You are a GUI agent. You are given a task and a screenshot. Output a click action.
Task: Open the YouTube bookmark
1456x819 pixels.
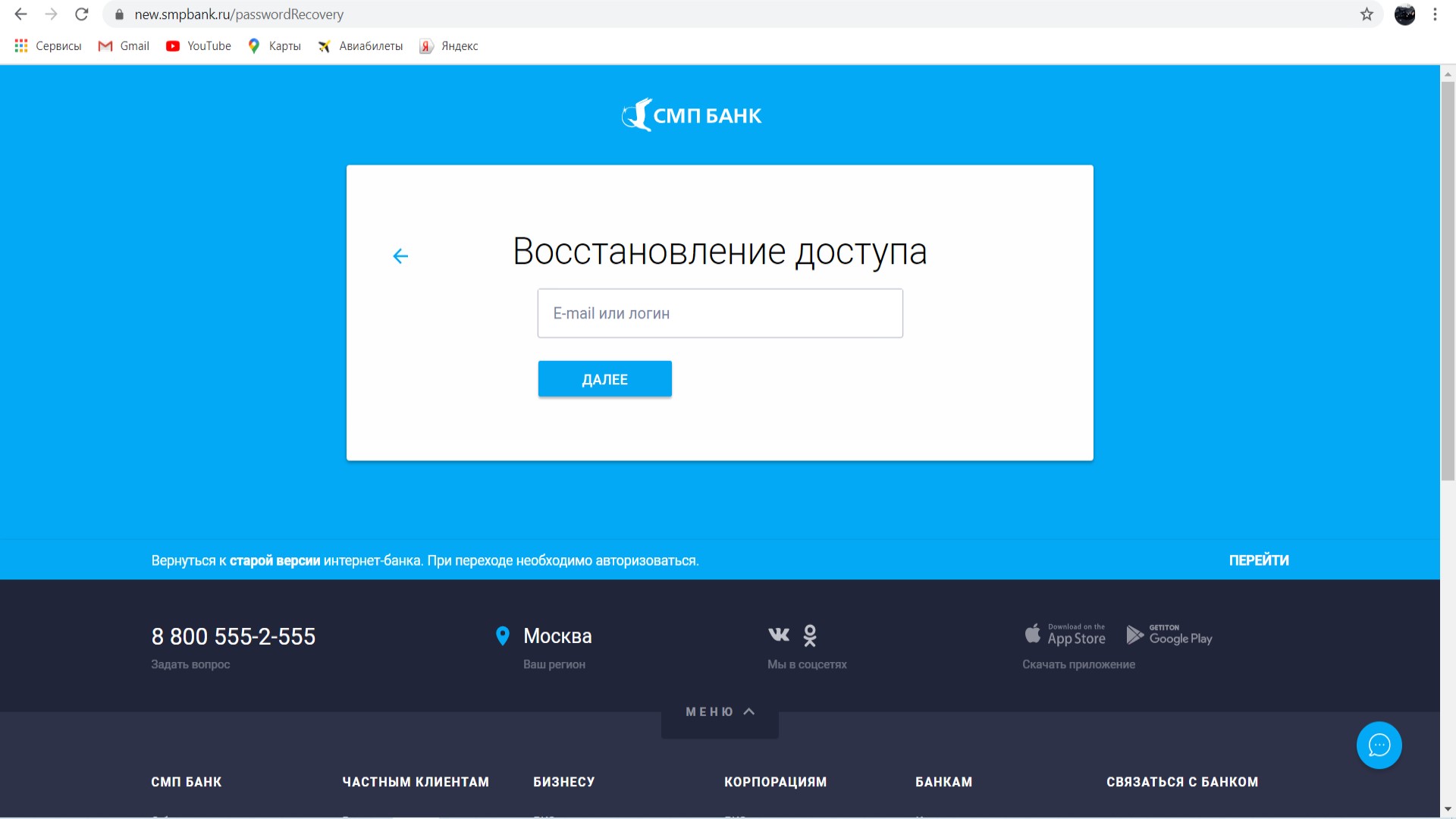[199, 46]
